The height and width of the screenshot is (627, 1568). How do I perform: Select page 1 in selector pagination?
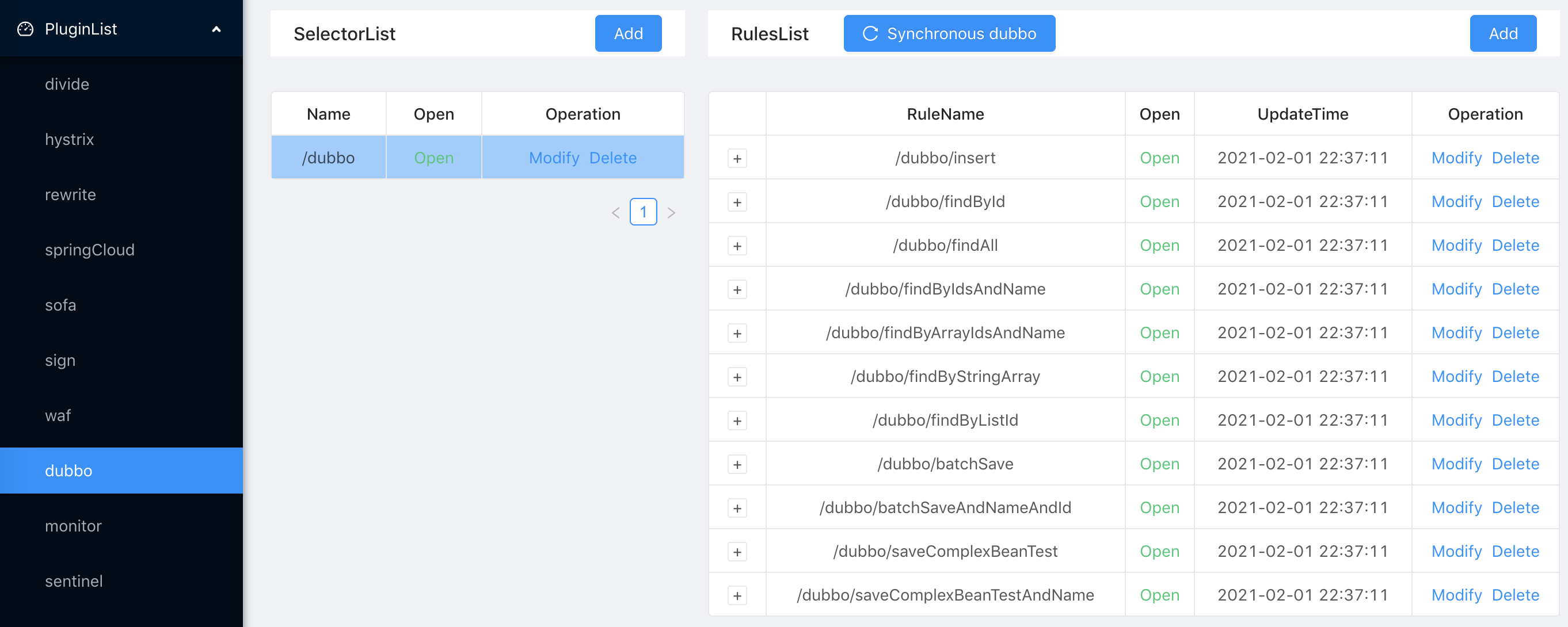coord(643,212)
